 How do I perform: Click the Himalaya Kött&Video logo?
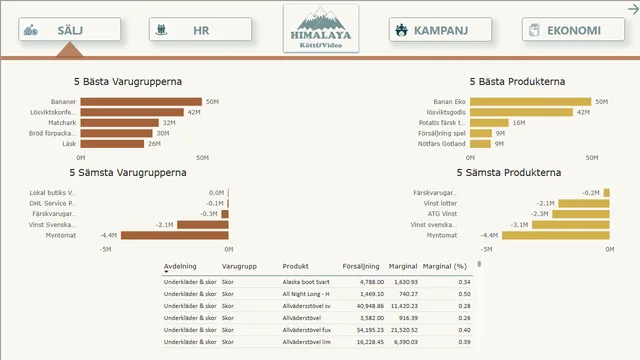point(321,29)
